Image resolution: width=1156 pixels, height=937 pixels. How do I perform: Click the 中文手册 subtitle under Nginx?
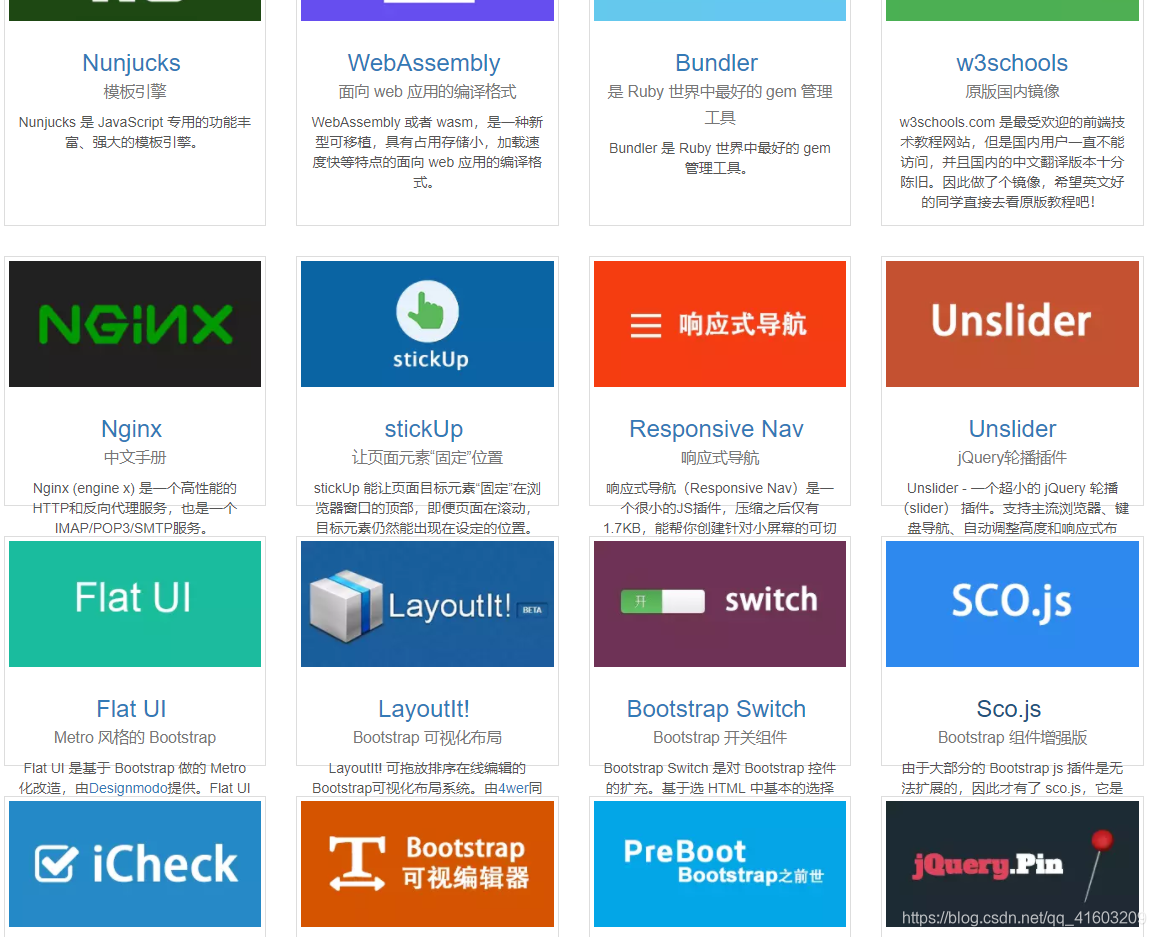135,457
